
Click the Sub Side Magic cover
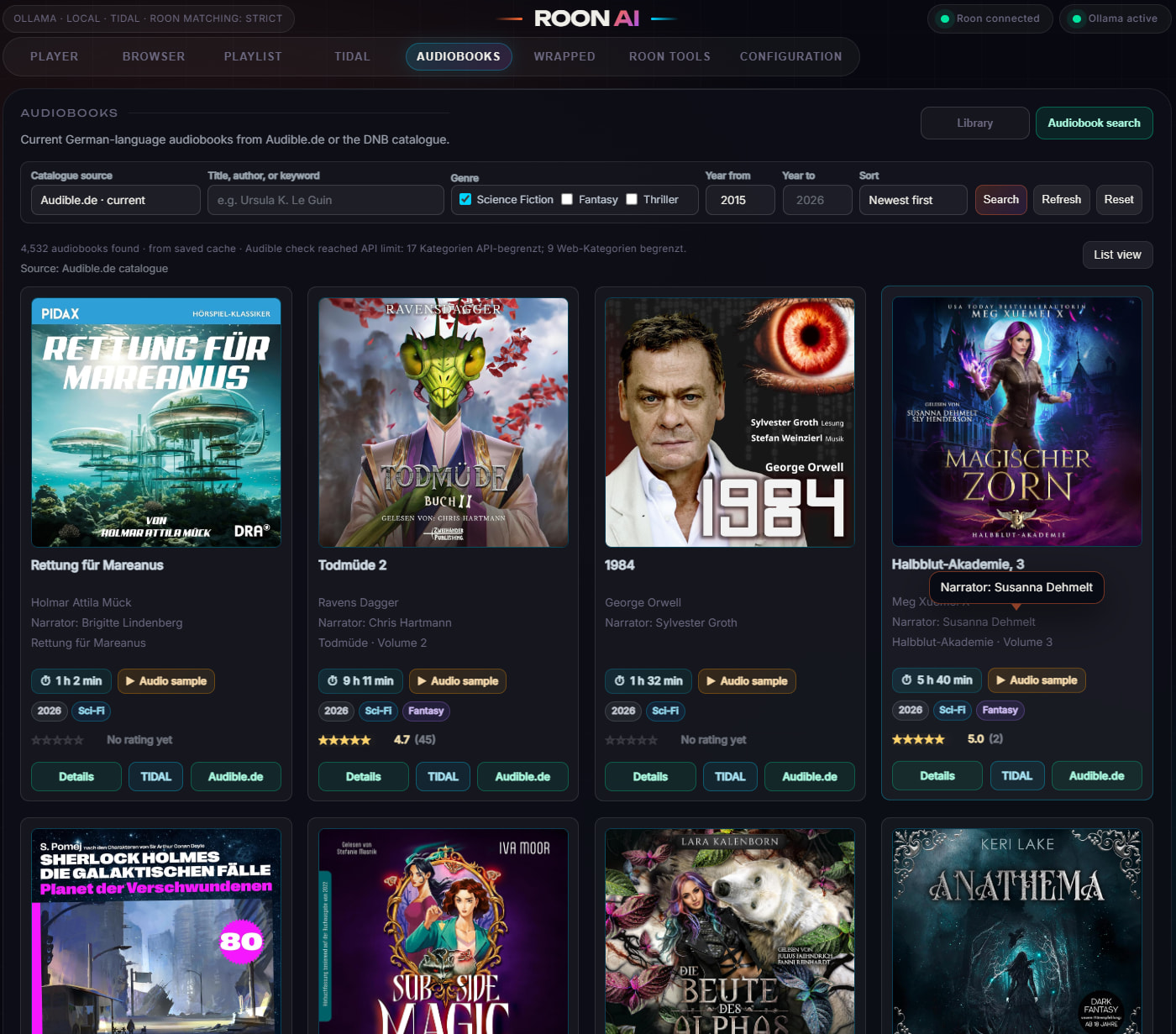(x=444, y=932)
